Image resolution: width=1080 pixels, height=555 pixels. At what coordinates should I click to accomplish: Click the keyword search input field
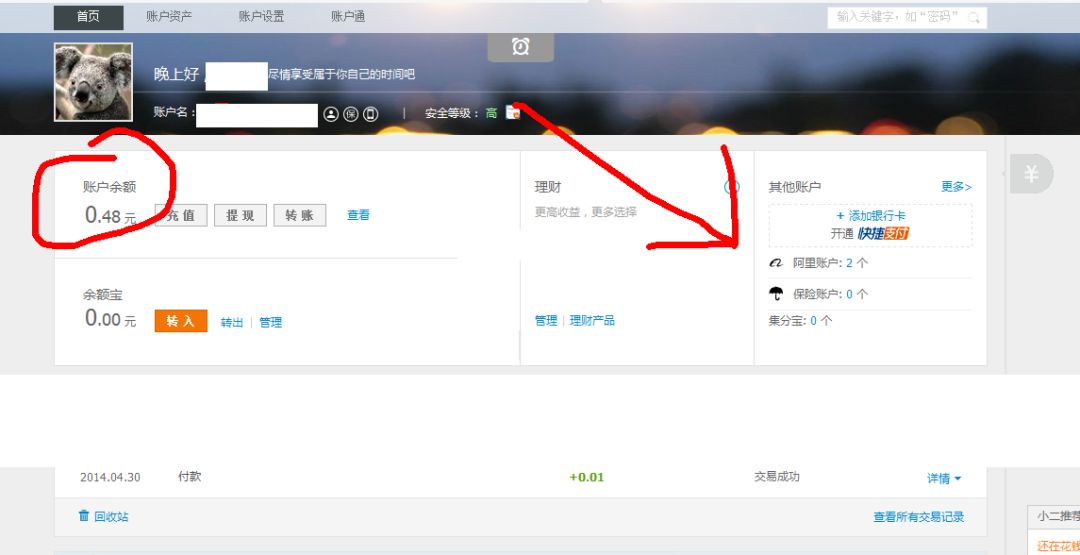895,18
